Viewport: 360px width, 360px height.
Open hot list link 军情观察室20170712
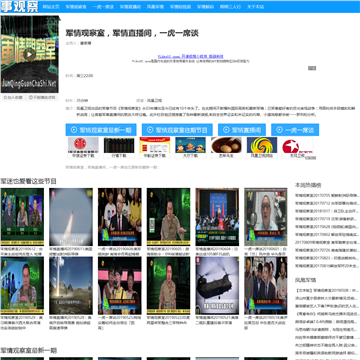(327, 203)
